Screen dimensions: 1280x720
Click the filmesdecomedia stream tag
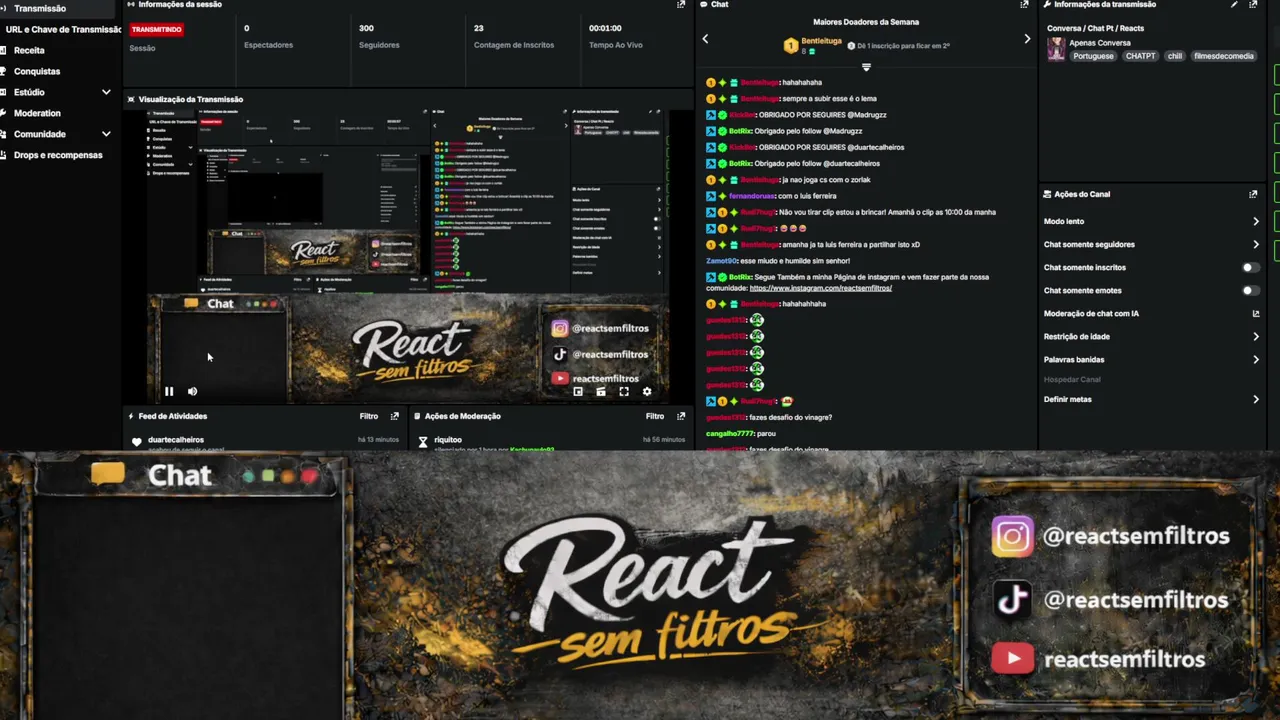(1223, 56)
